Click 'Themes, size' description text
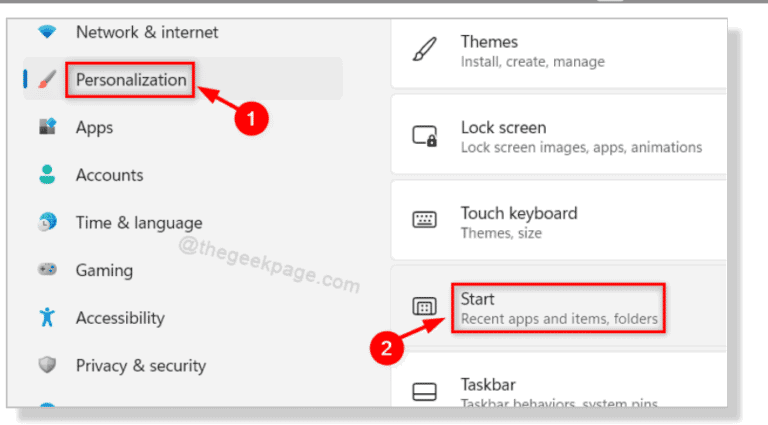The width and height of the screenshot is (768, 425). pos(501,233)
